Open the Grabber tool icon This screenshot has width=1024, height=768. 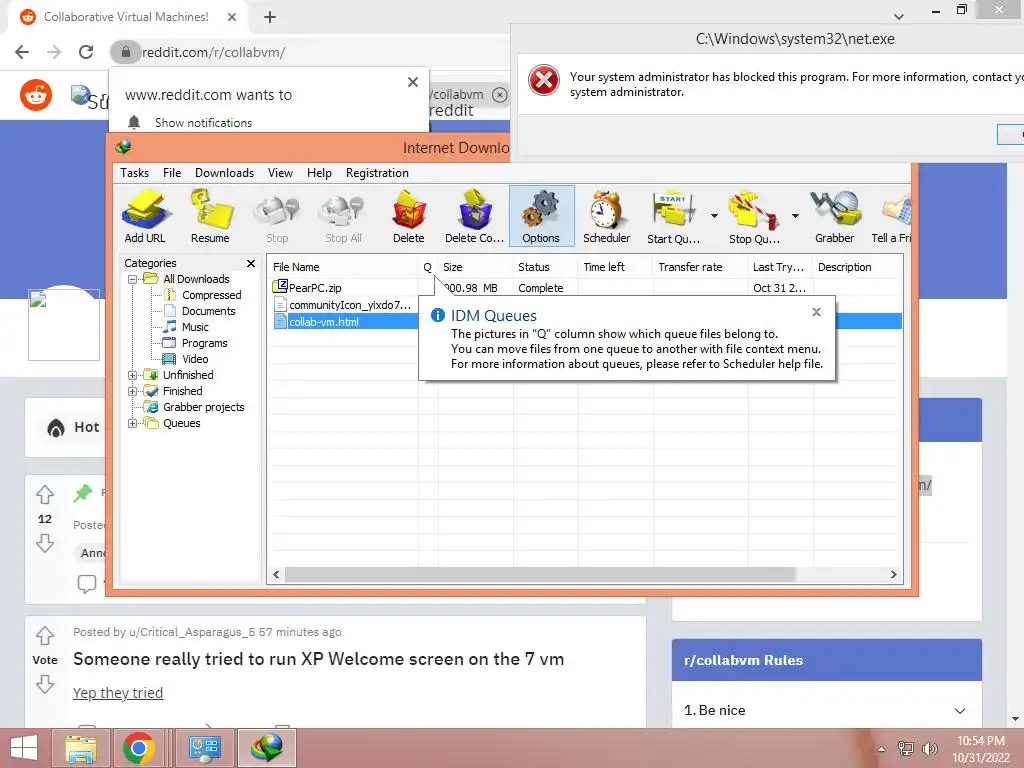tap(835, 216)
